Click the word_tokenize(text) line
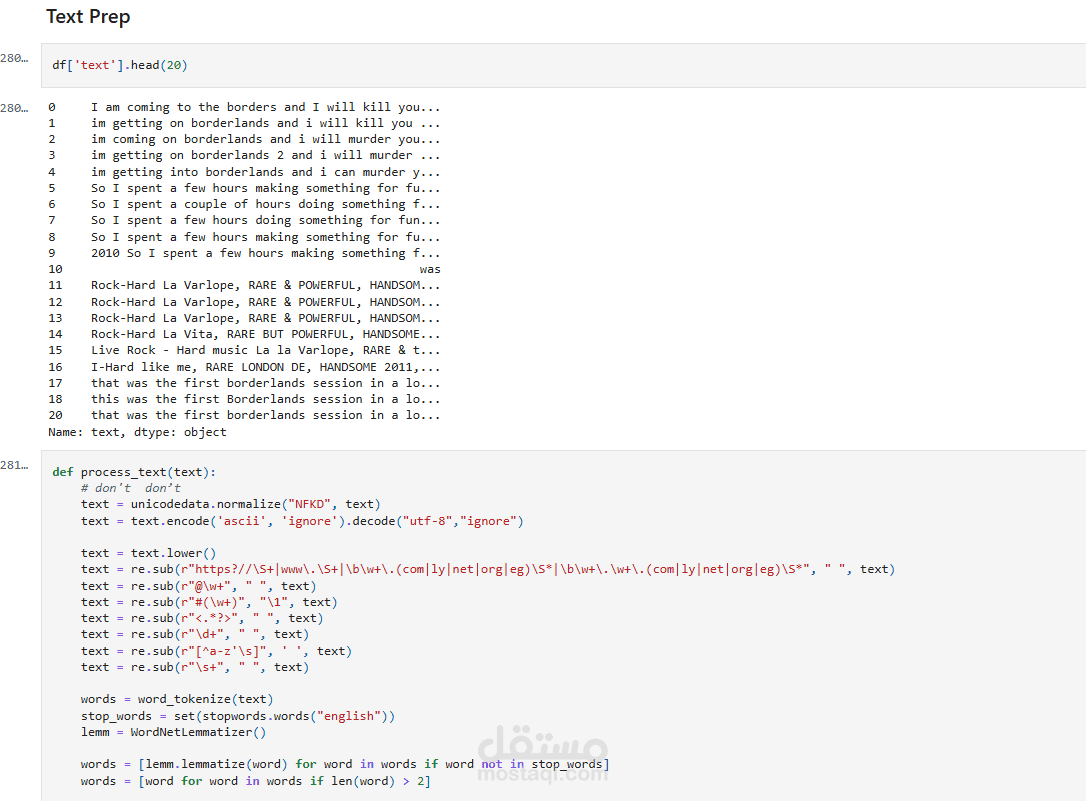This screenshot has height=801, width=1086. [177, 699]
